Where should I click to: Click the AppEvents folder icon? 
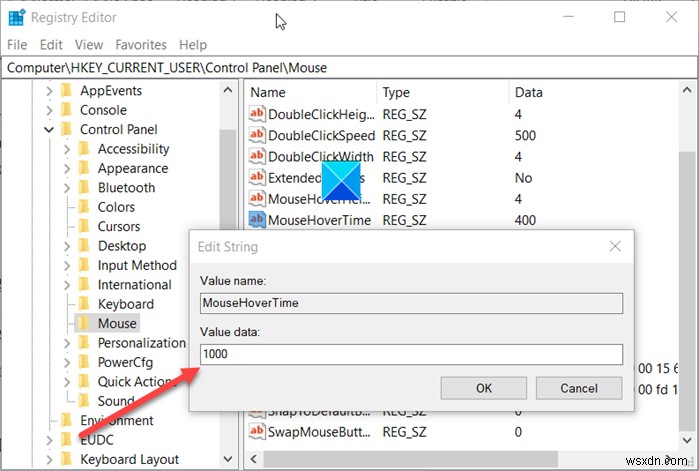coord(66,90)
